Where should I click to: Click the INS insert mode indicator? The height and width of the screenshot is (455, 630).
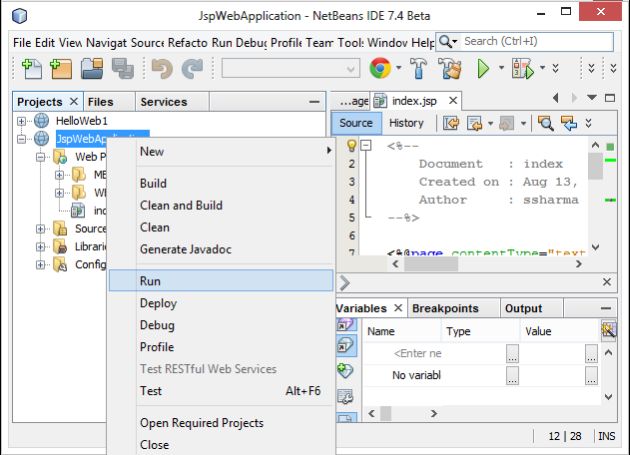pyautogui.click(x=606, y=436)
